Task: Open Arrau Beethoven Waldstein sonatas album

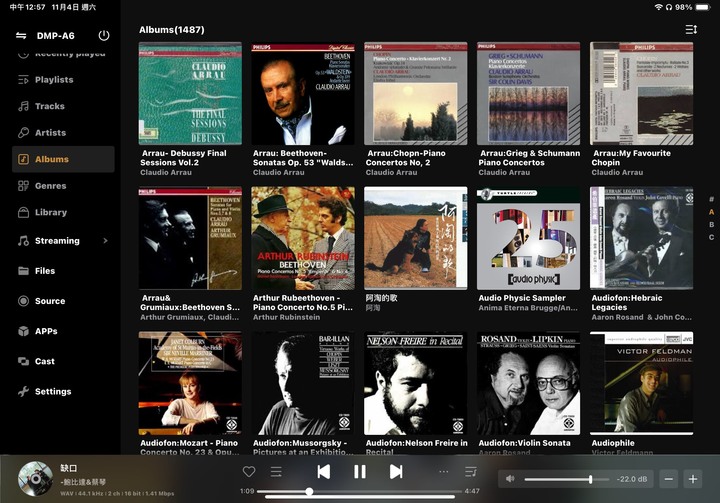Action: (303, 94)
